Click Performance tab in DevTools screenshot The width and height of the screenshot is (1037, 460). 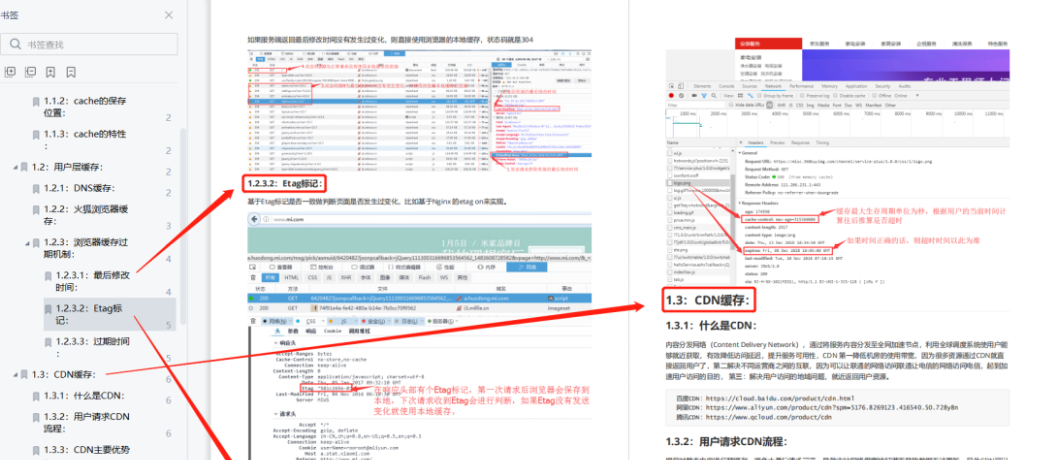click(x=801, y=86)
